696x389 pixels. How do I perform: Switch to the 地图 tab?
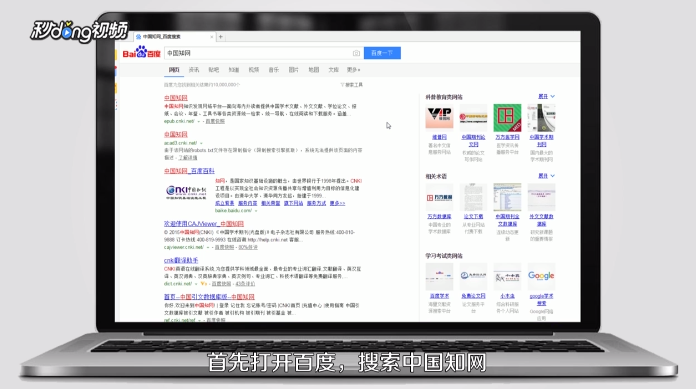click(314, 70)
